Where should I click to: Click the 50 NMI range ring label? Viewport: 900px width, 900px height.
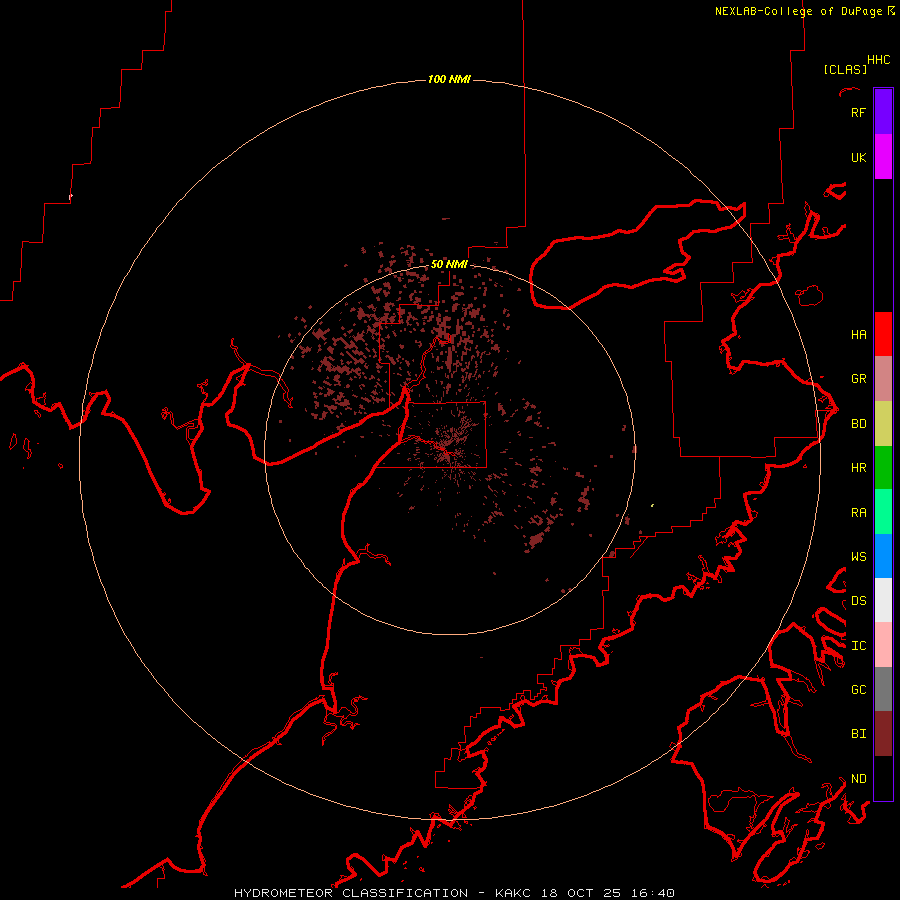[x=449, y=264]
